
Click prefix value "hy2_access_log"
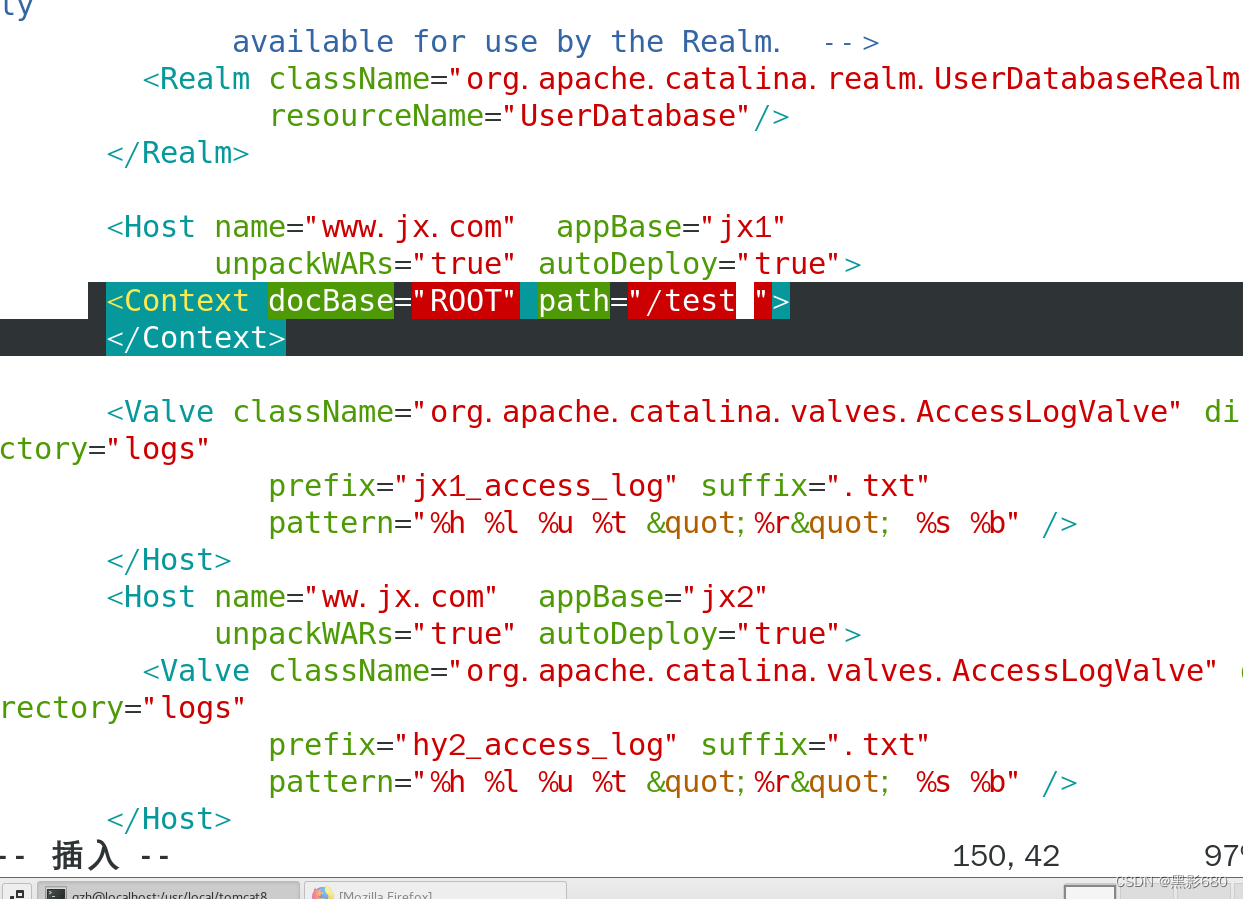point(536,745)
